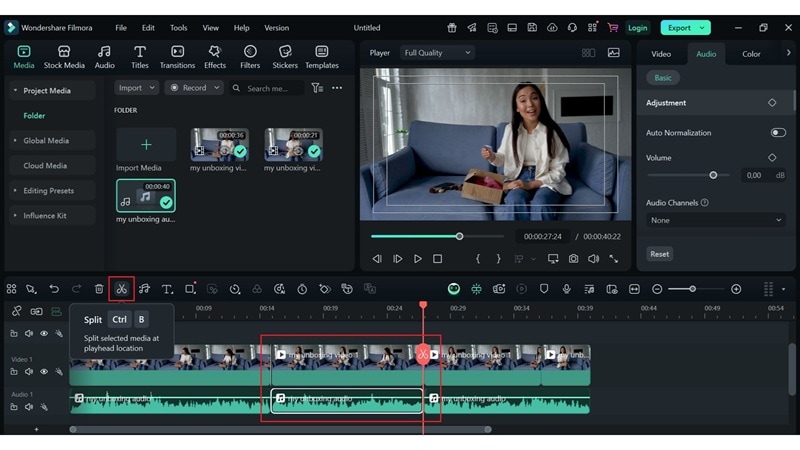
Task: Click the audio detach music-note icon in toolbar
Action: click(144, 289)
